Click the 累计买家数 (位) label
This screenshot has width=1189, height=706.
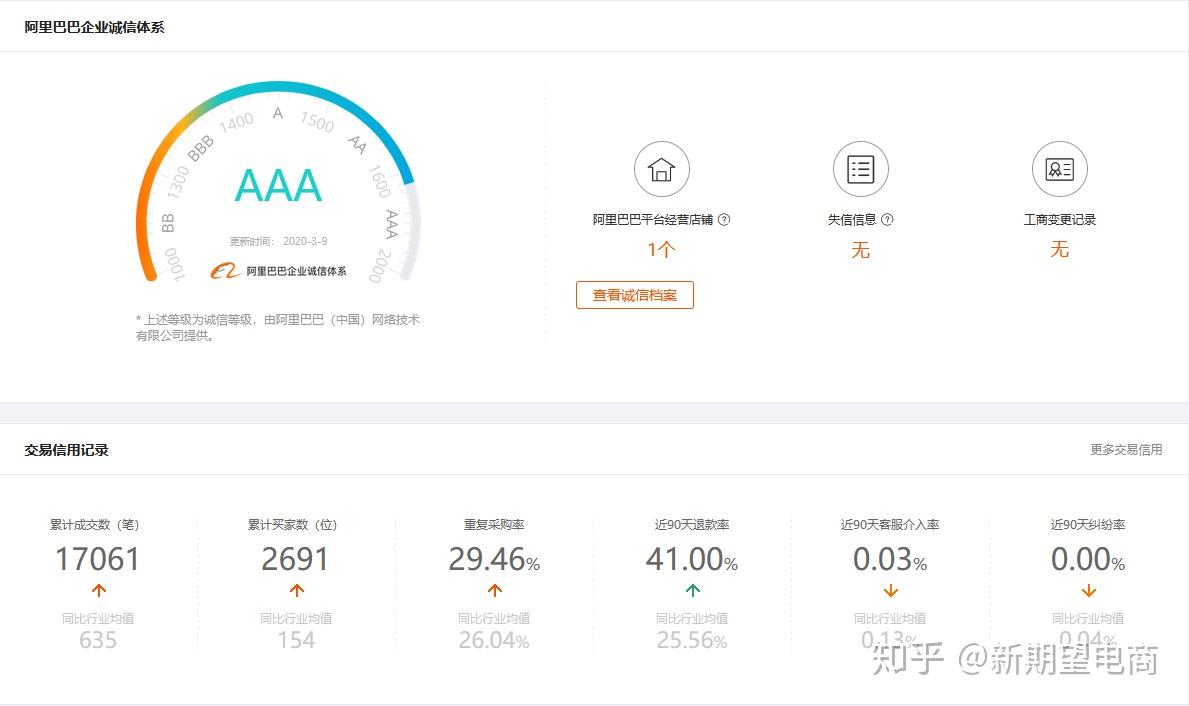293,525
